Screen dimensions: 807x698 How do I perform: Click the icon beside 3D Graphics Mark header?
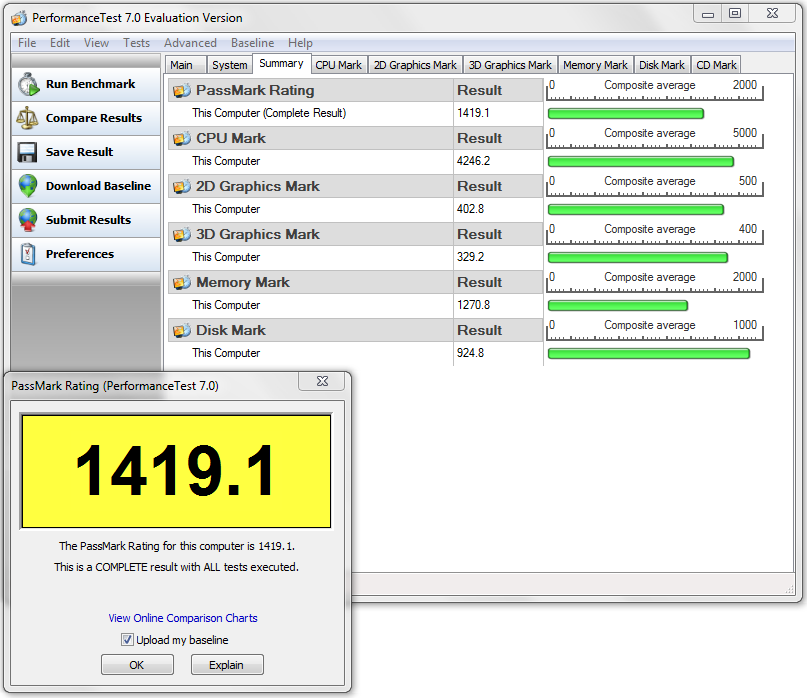(x=182, y=234)
